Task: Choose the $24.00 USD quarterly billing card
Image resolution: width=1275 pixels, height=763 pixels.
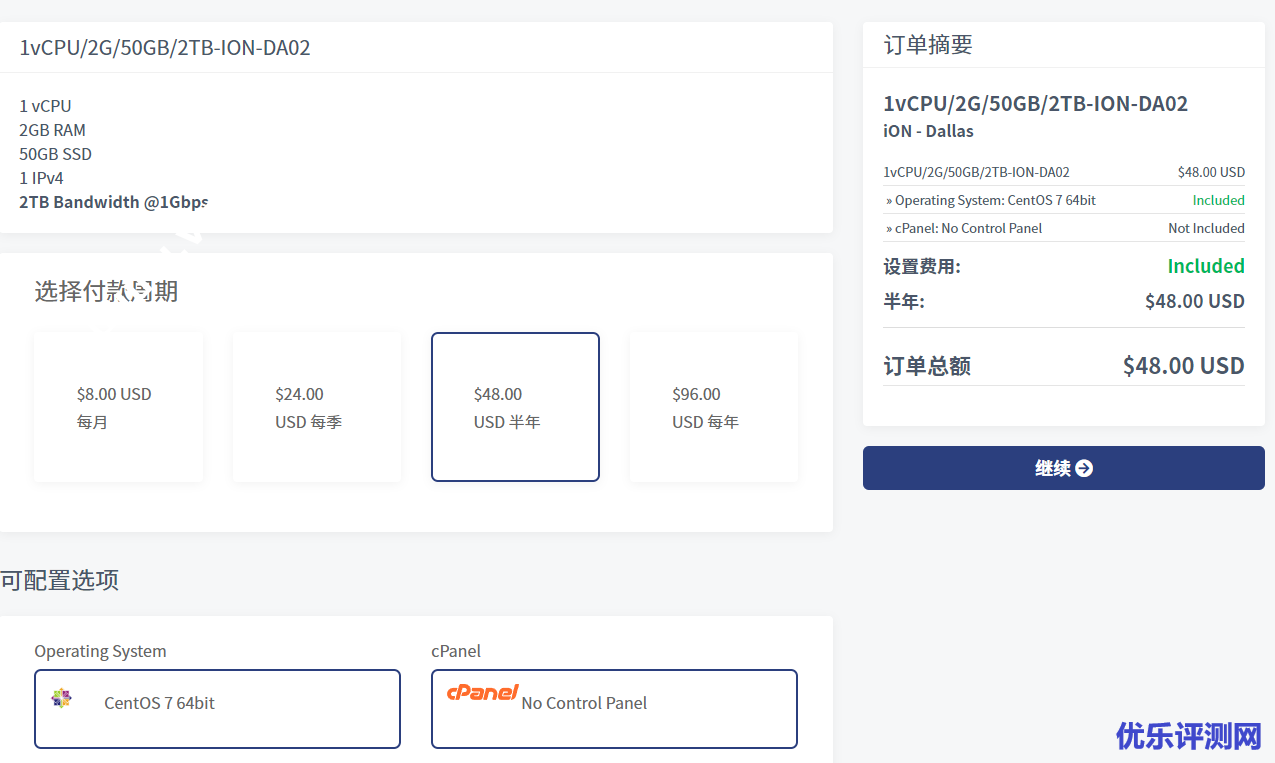Action: point(317,407)
